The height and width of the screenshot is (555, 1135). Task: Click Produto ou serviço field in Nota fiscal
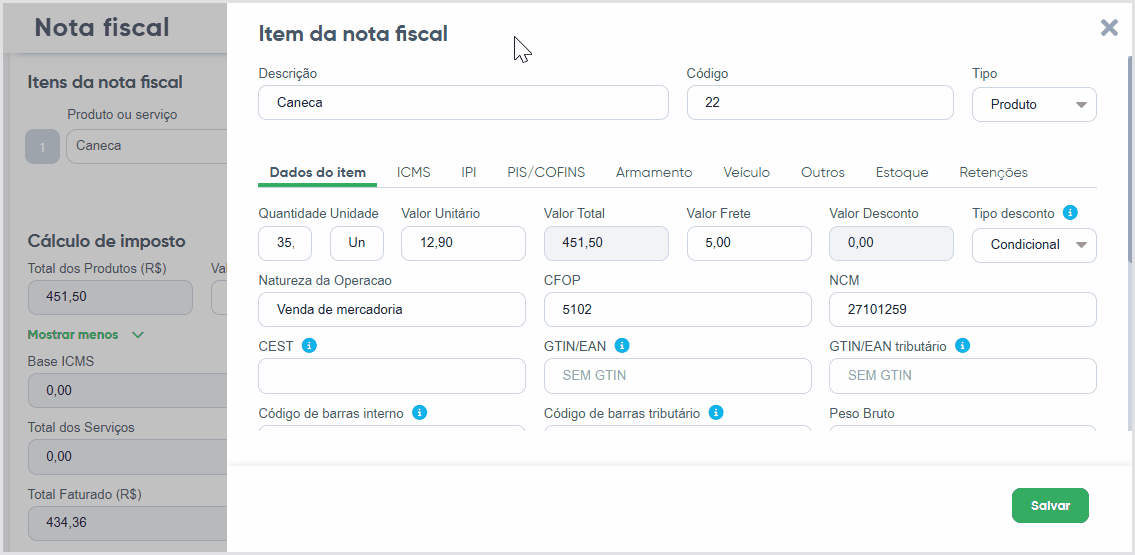tap(147, 146)
